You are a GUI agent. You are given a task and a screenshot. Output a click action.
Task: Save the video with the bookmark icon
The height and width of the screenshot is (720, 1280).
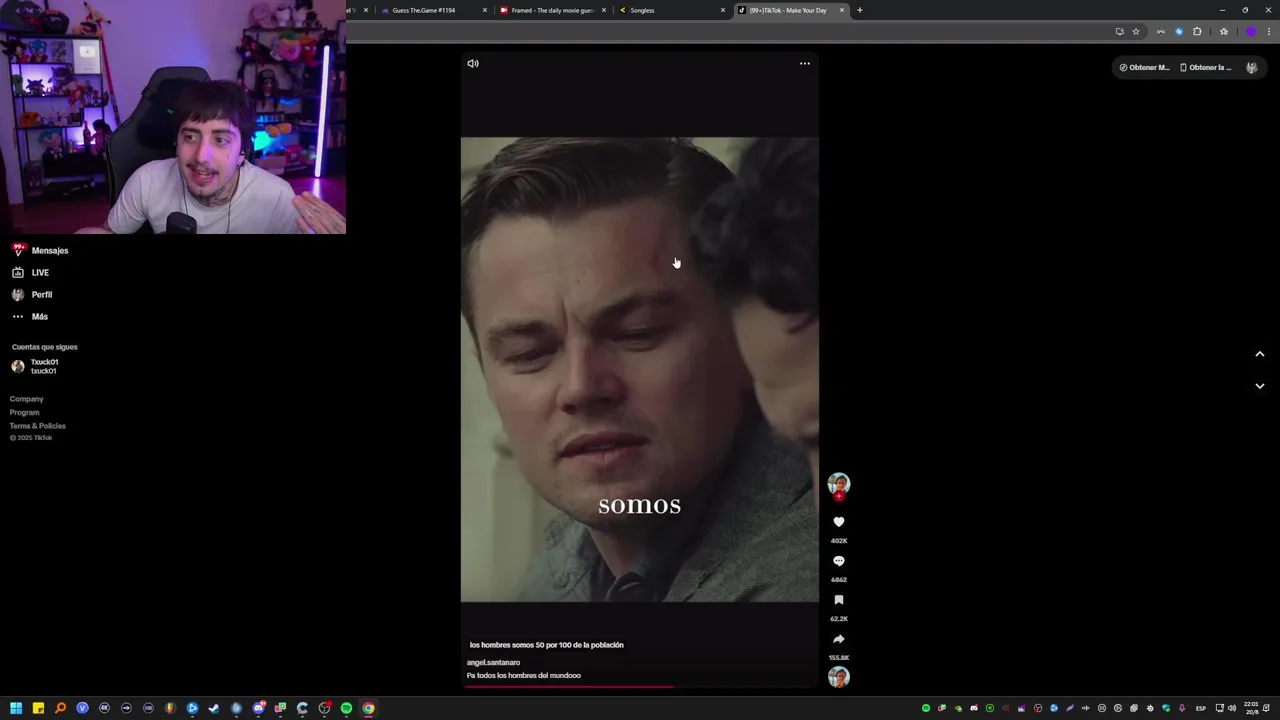coord(839,600)
